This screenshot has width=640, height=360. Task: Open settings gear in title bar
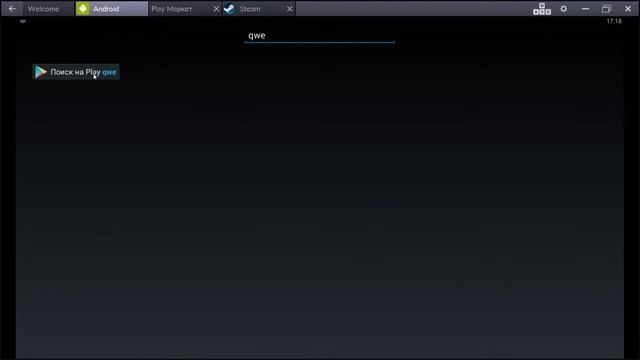click(564, 9)
